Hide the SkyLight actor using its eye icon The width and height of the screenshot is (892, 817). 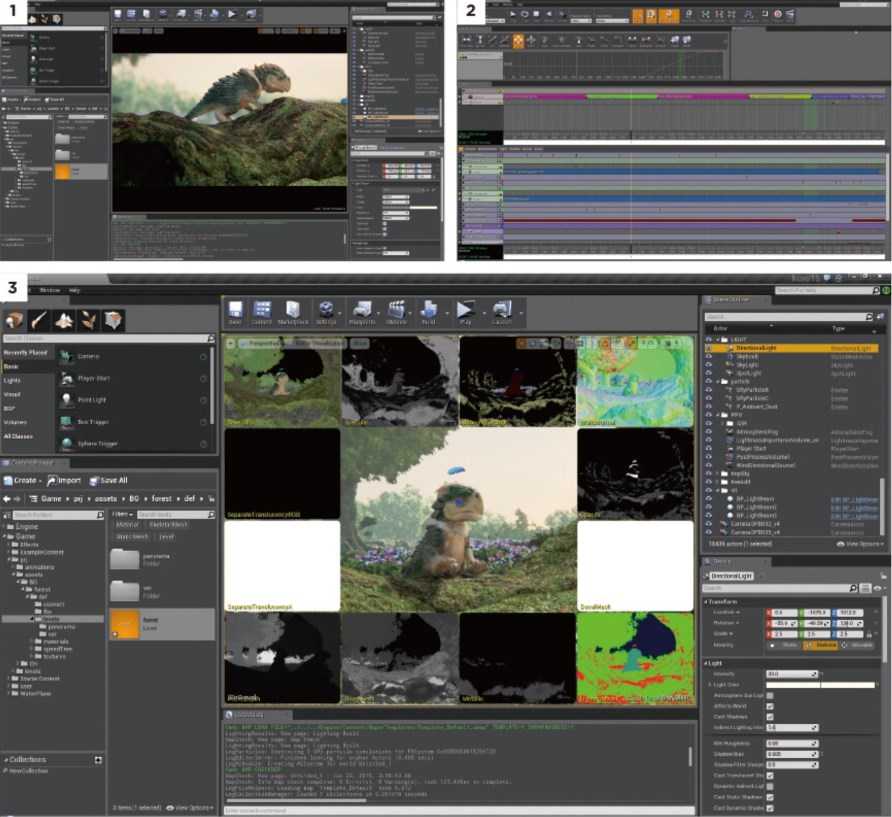coord(709,365)
